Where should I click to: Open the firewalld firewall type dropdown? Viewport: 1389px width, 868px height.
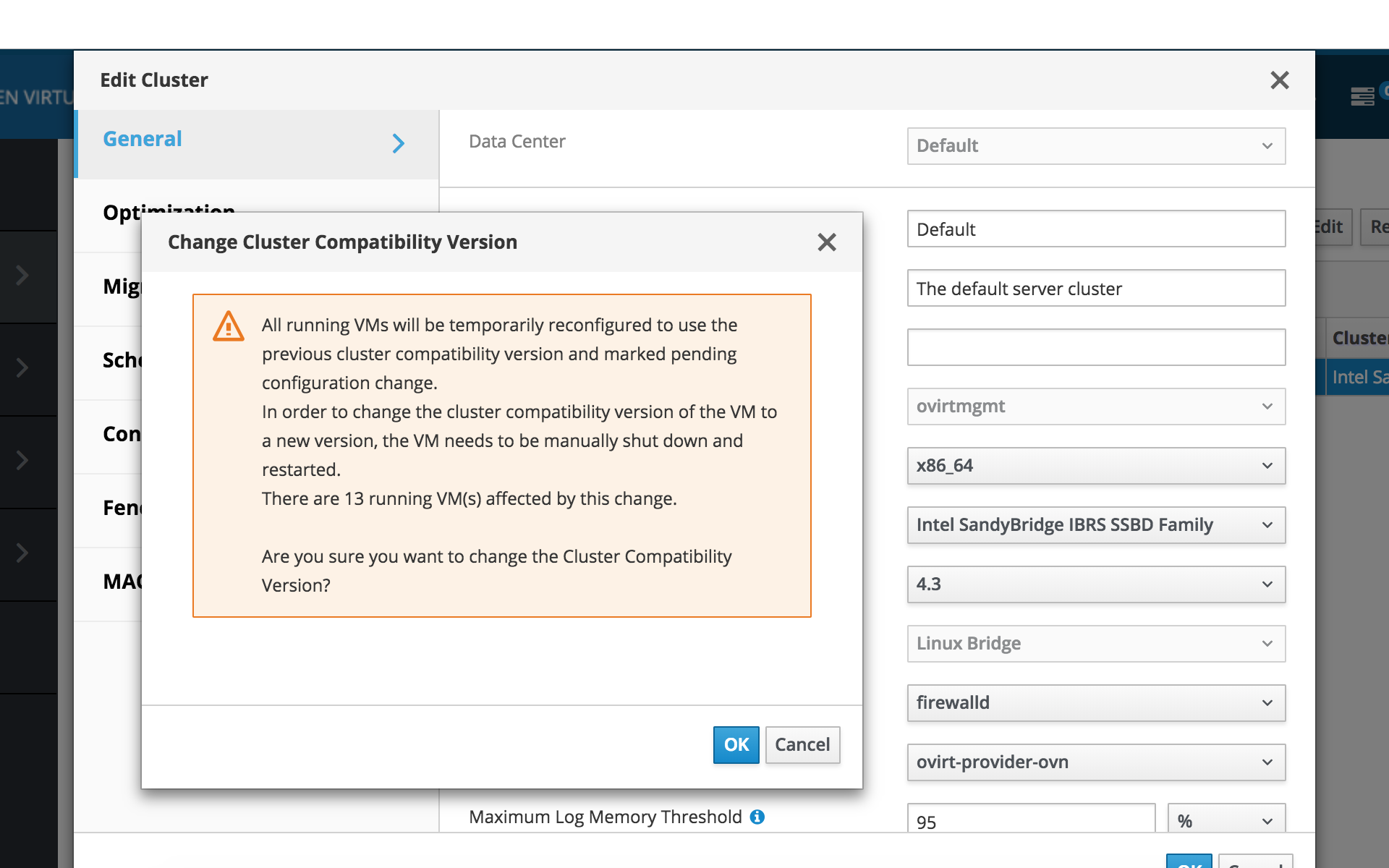click(x=1095, y=703)
